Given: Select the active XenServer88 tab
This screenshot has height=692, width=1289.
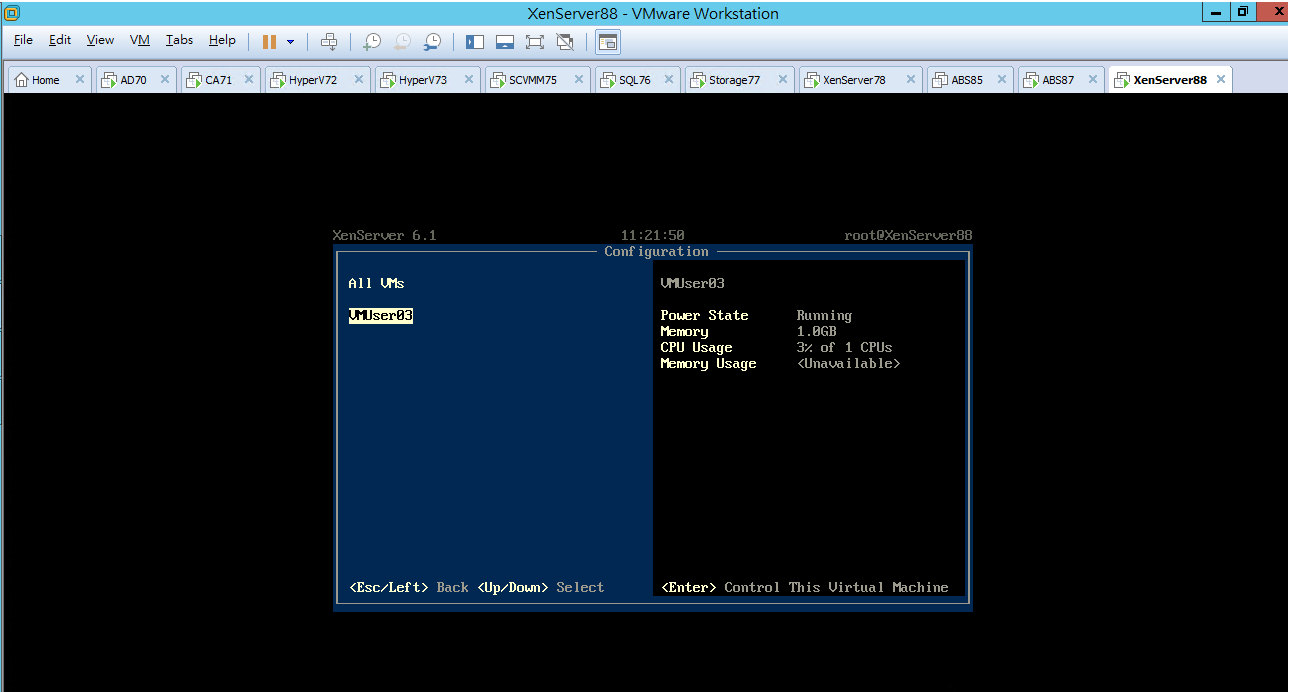Looking at the screenshot, I should [x=1170, y=80].
